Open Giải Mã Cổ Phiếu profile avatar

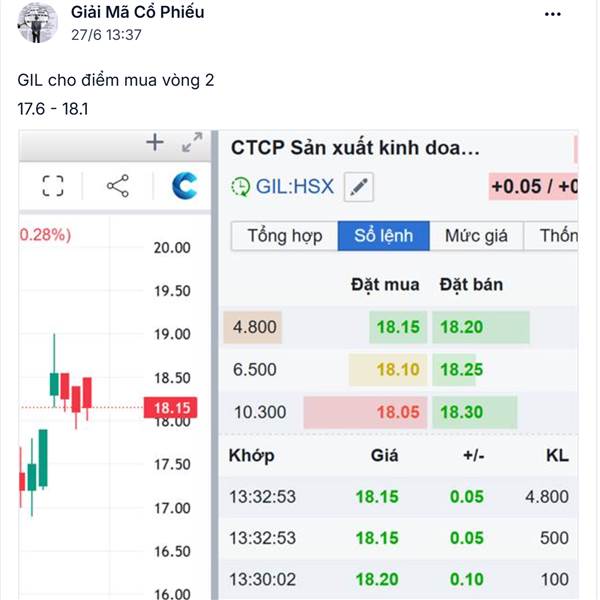[x=37, y=23]
